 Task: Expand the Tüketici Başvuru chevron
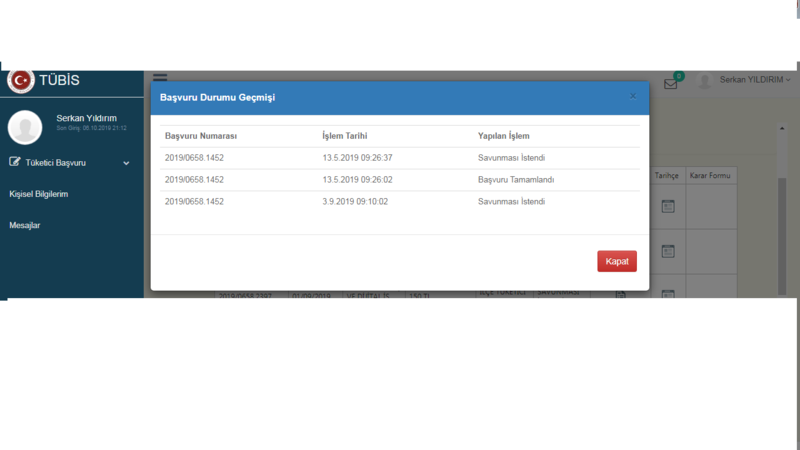pos(126,162)
